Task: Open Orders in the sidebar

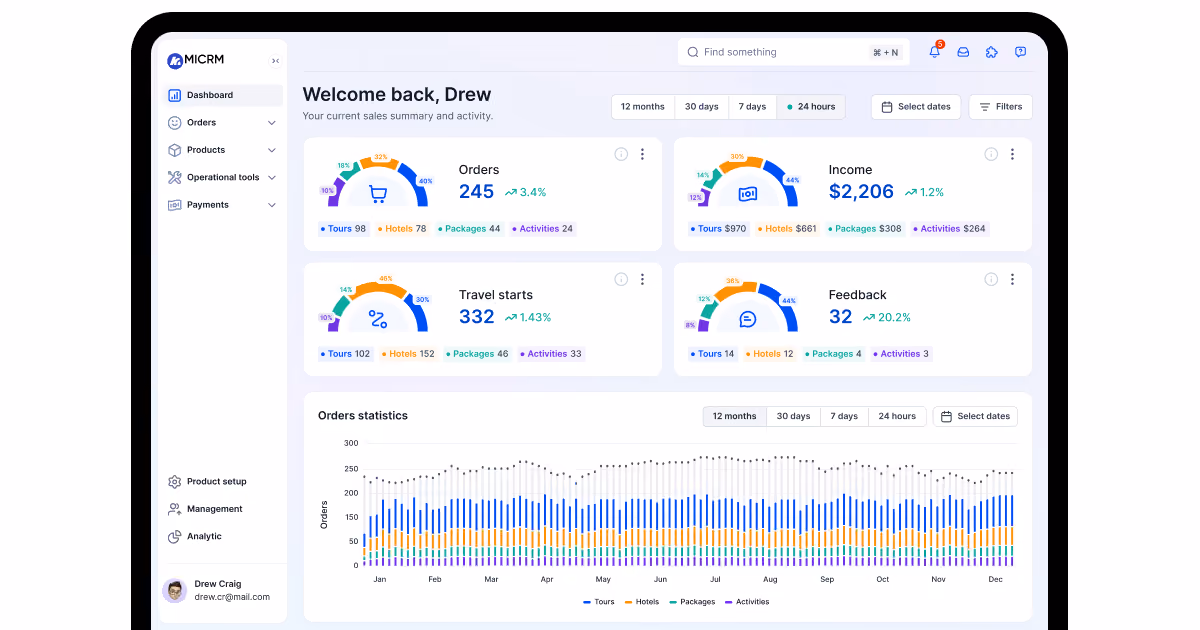Action: click(222, 123)
